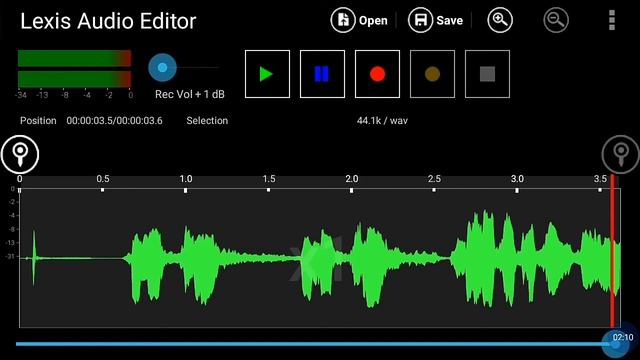Click the 0.5 second ruler mark
Screen dimensions: 640x360
[x=103, y=179]
